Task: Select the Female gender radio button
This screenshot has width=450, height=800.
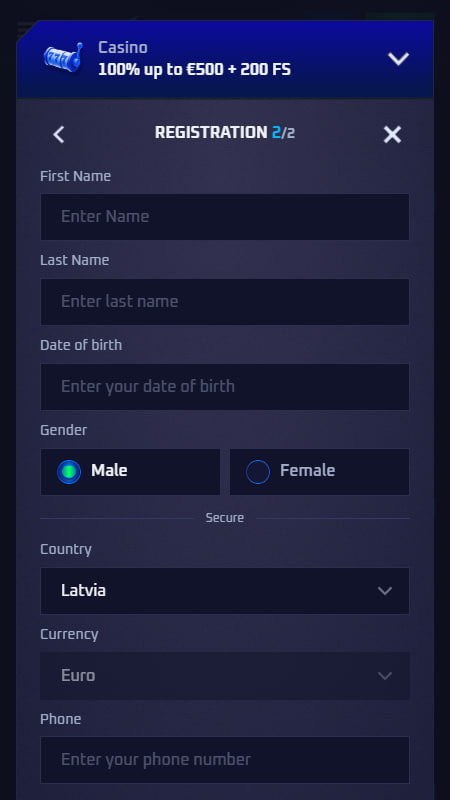Action: pos(258,471)
